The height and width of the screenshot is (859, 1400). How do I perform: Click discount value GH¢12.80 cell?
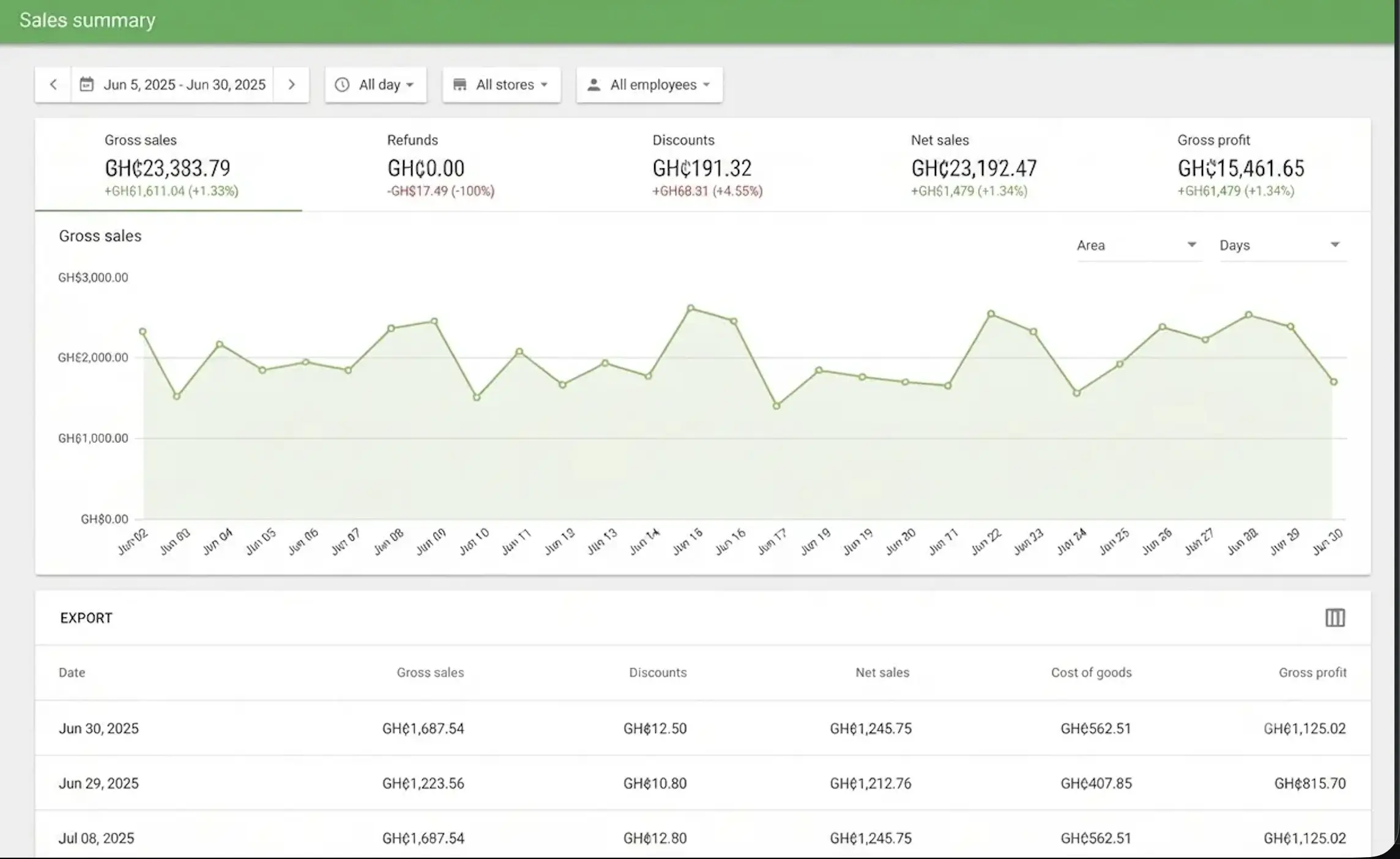[x=655, y=838]
